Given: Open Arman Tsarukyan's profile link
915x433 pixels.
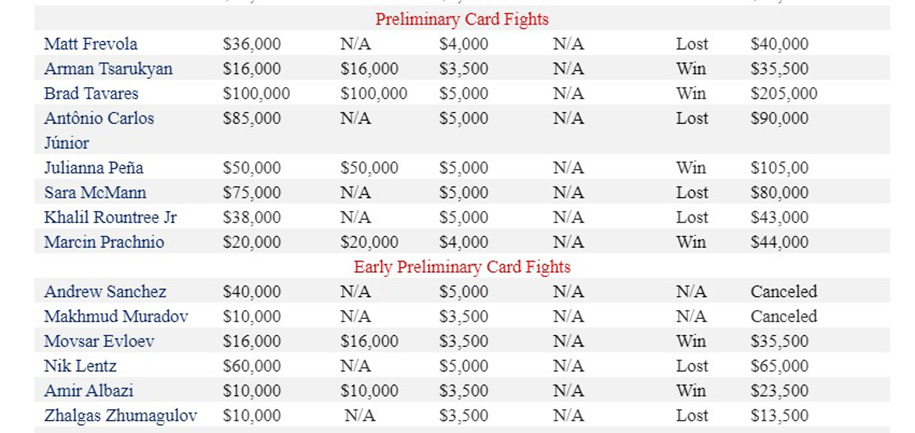Looking at the screenshot, I should [109, 69].
